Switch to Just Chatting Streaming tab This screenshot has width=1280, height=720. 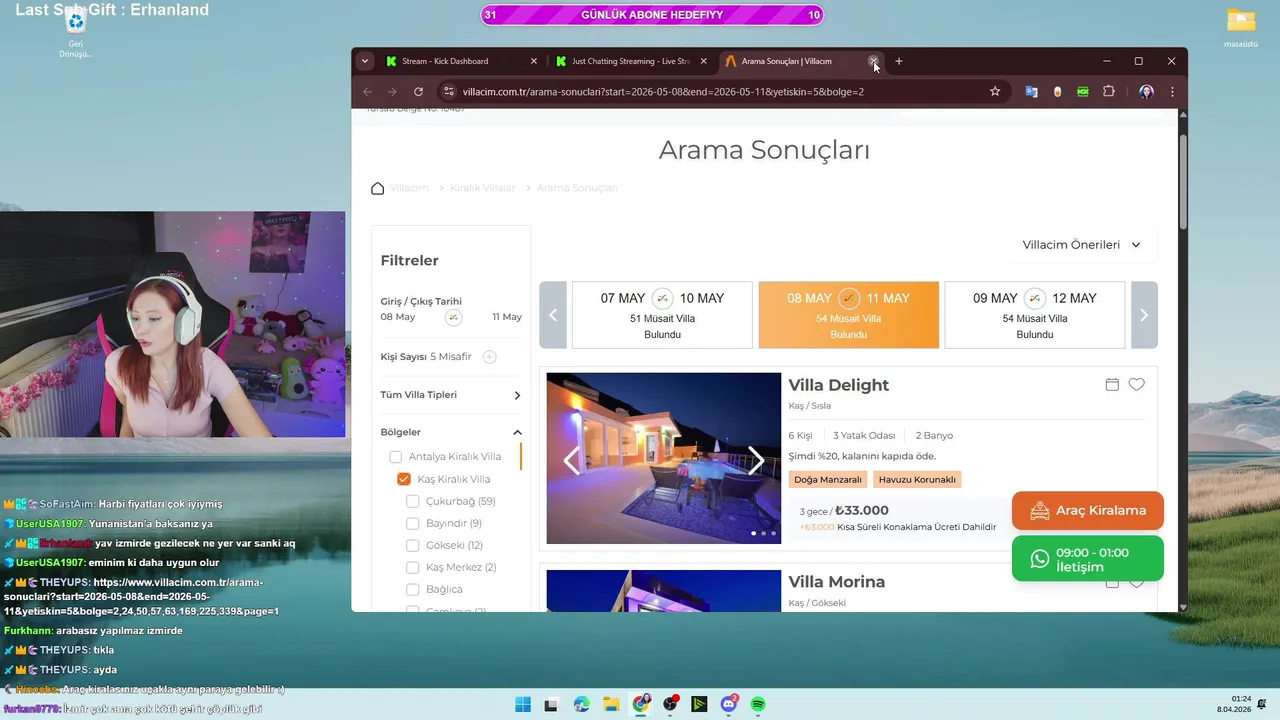pos(630,61)
